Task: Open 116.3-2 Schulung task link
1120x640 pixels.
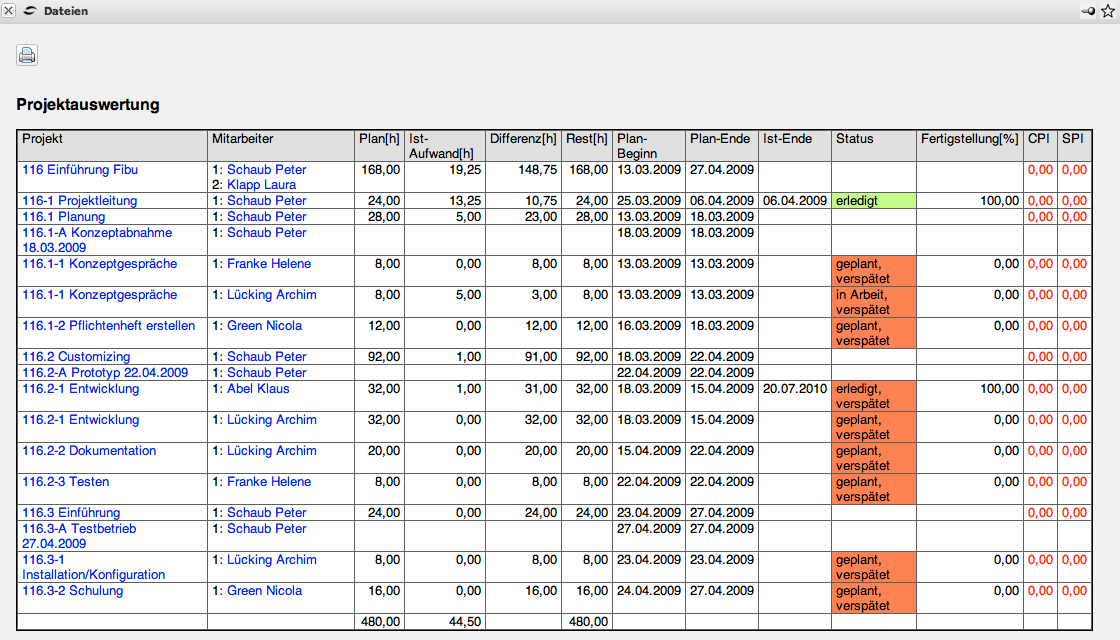Action: tap(73, 591)
